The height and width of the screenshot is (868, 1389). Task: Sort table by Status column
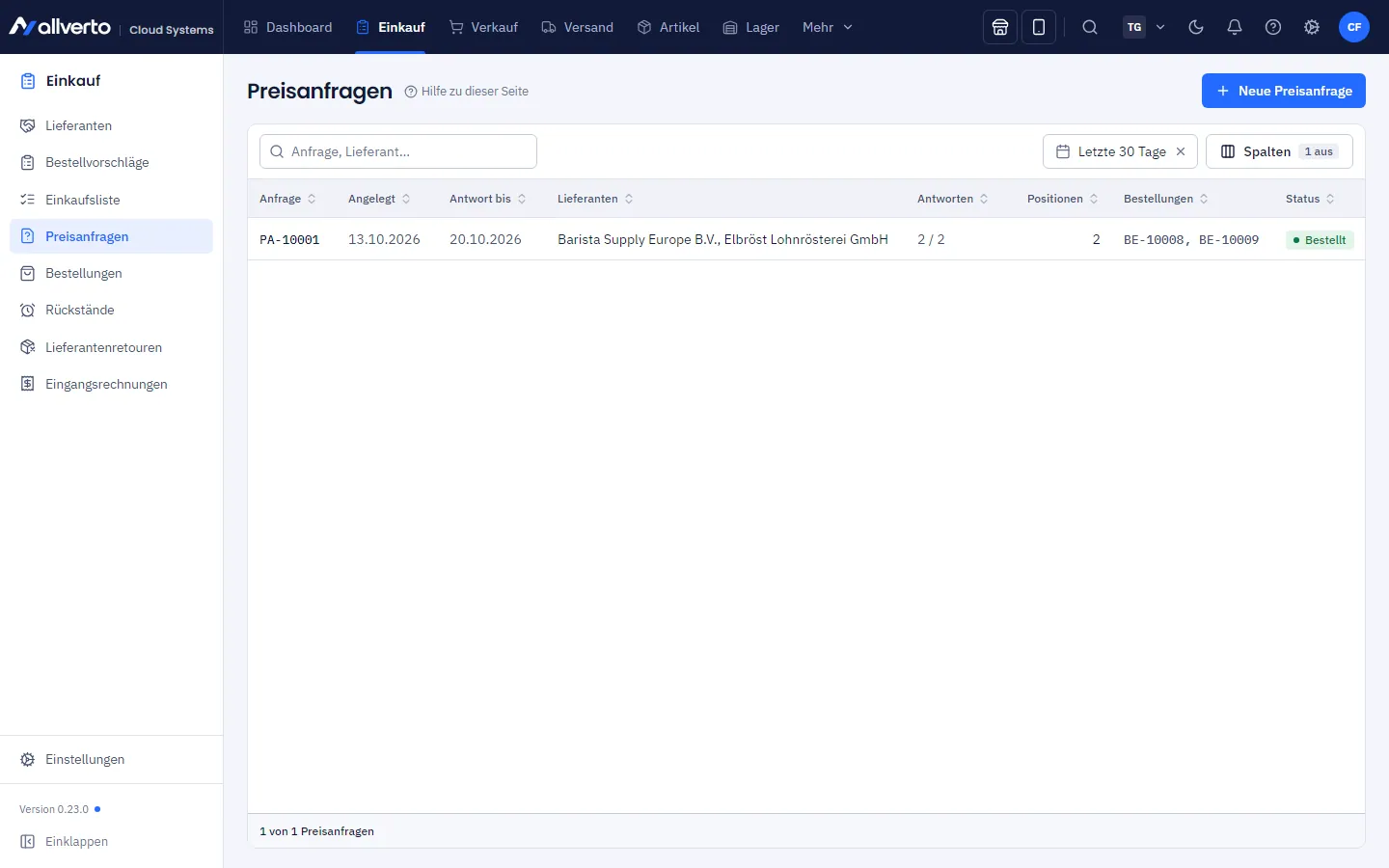(x=1310, y=199)
